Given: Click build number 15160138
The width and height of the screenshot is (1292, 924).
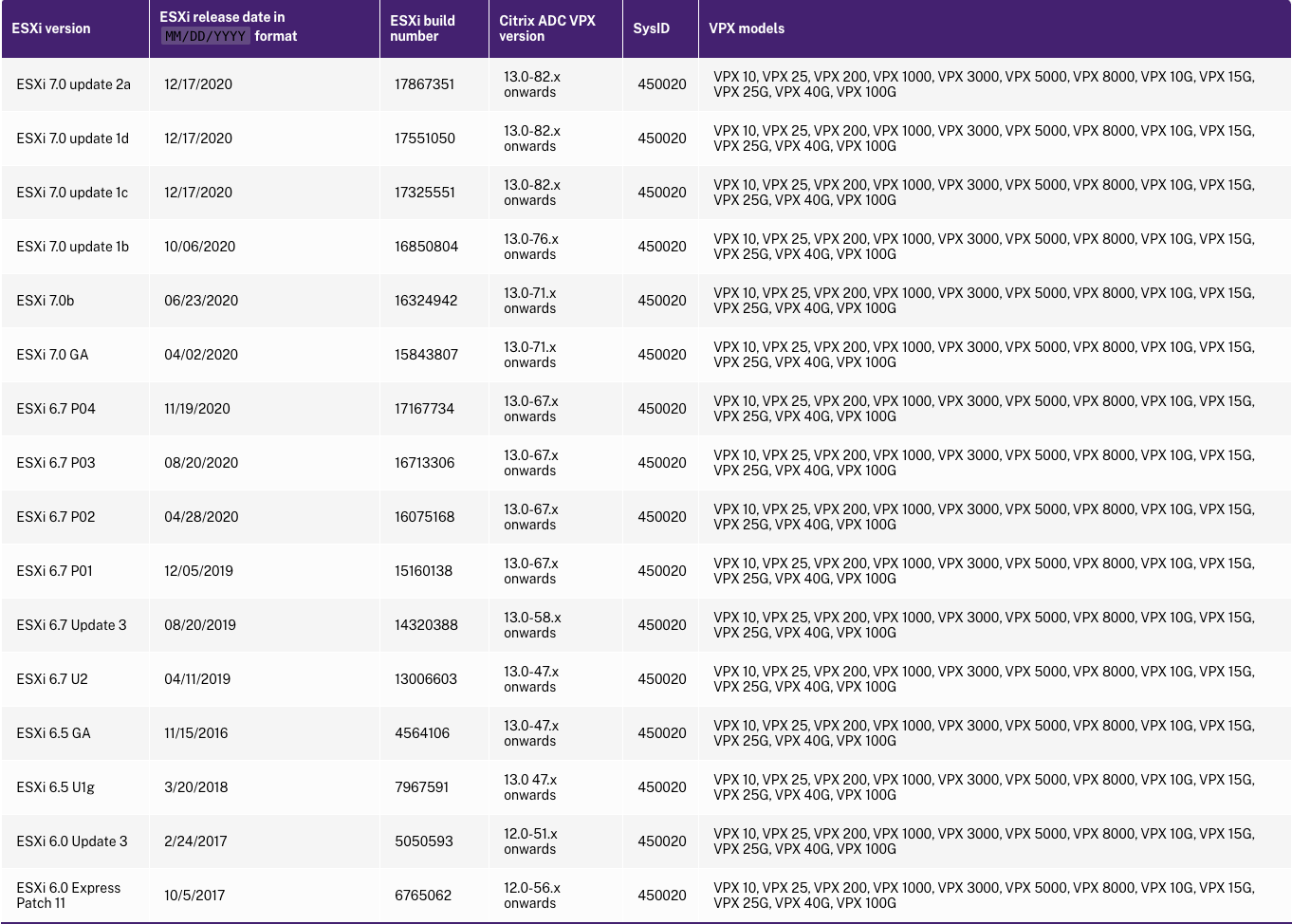Looking at the screenshot, I should pos(424,571).
